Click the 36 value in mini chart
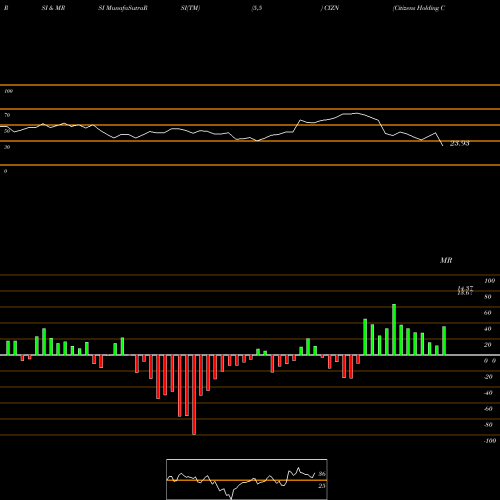 tap(322, 474)
